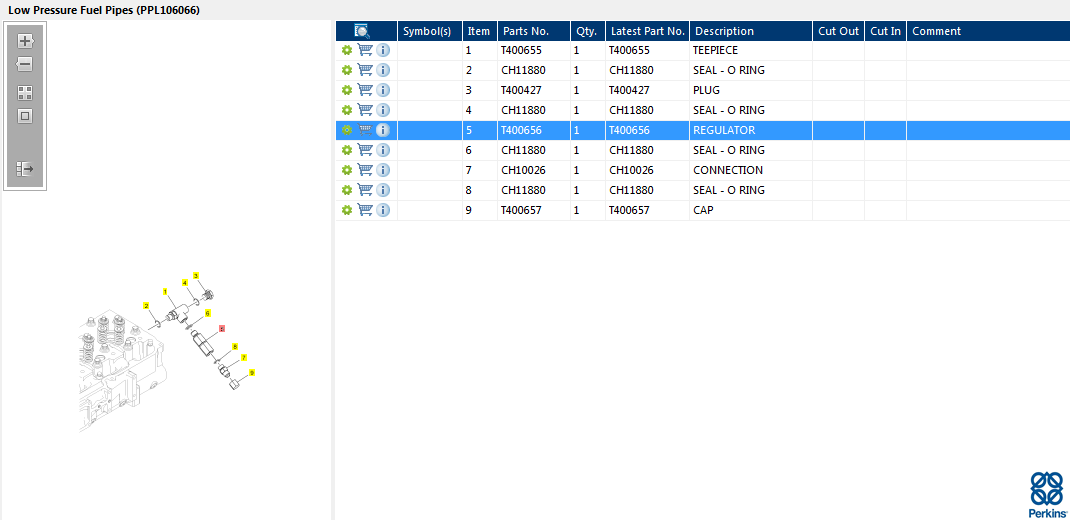Select callout 1 in the diagram
1070x520 pixels.
coord(165,291)
